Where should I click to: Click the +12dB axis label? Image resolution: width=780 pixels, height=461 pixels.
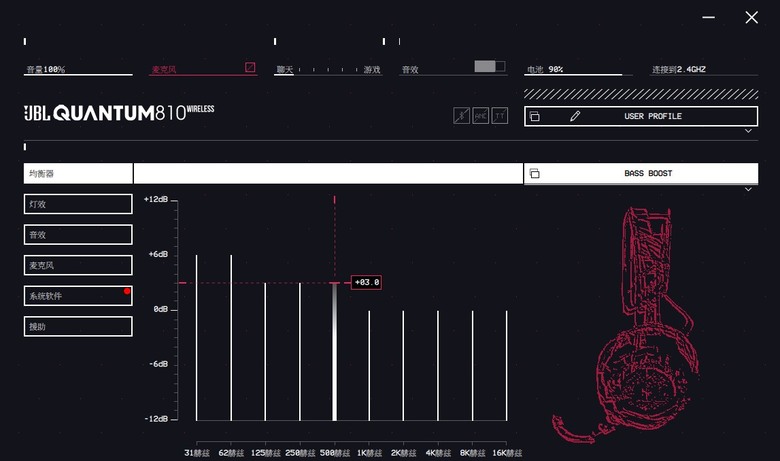pos(156,199)
